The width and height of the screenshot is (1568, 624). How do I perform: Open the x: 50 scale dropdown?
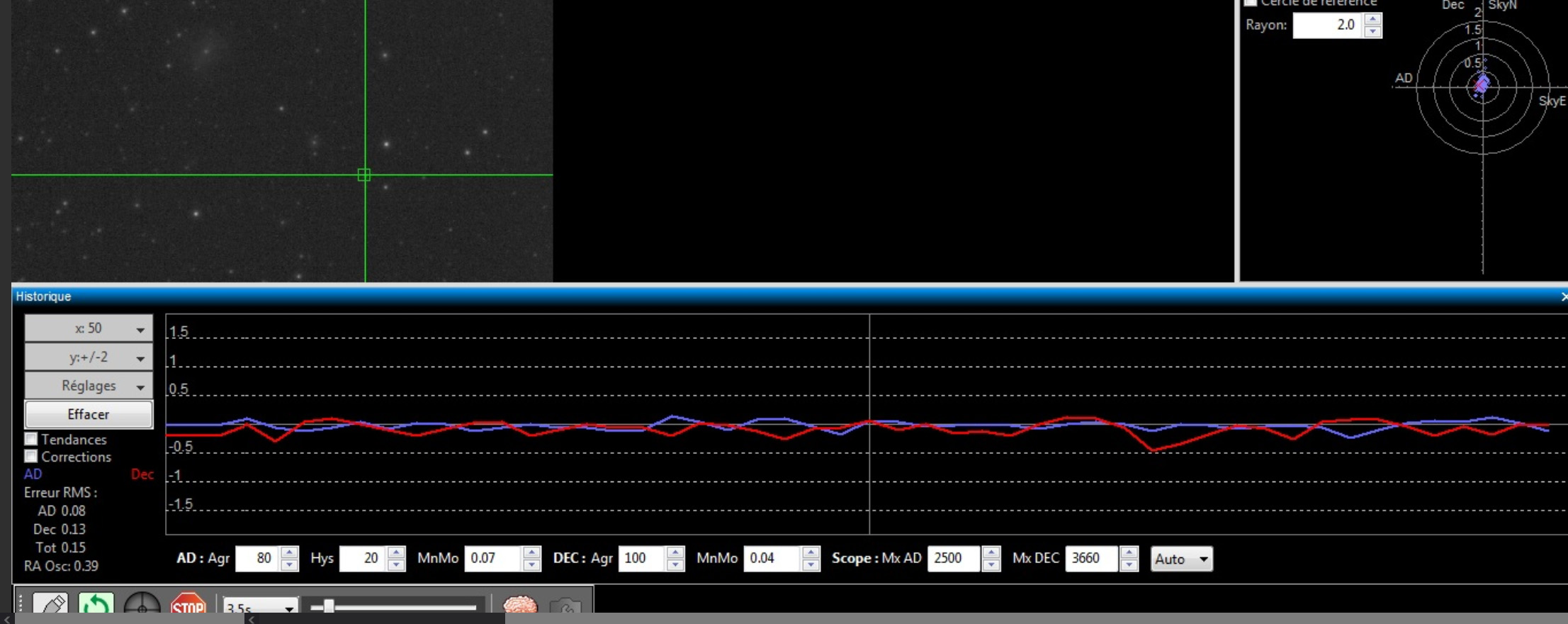89,328
